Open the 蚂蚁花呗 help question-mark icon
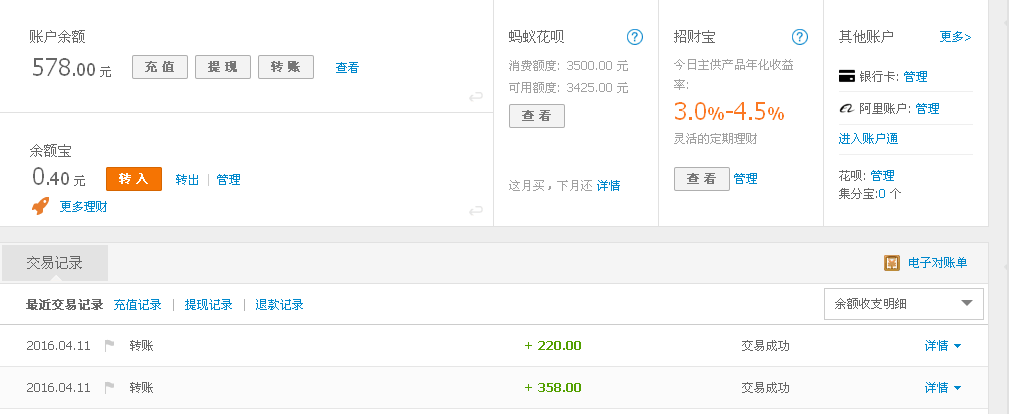 (x=634, y=37)
